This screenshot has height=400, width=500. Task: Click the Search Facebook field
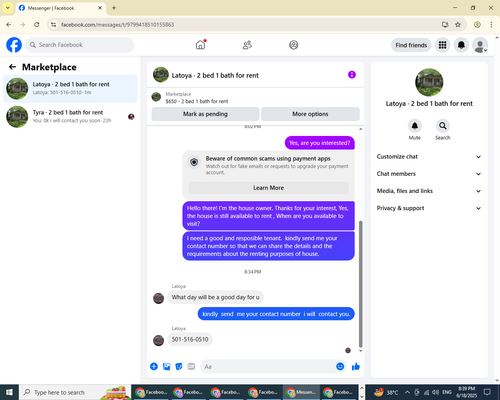click(80, 45)
